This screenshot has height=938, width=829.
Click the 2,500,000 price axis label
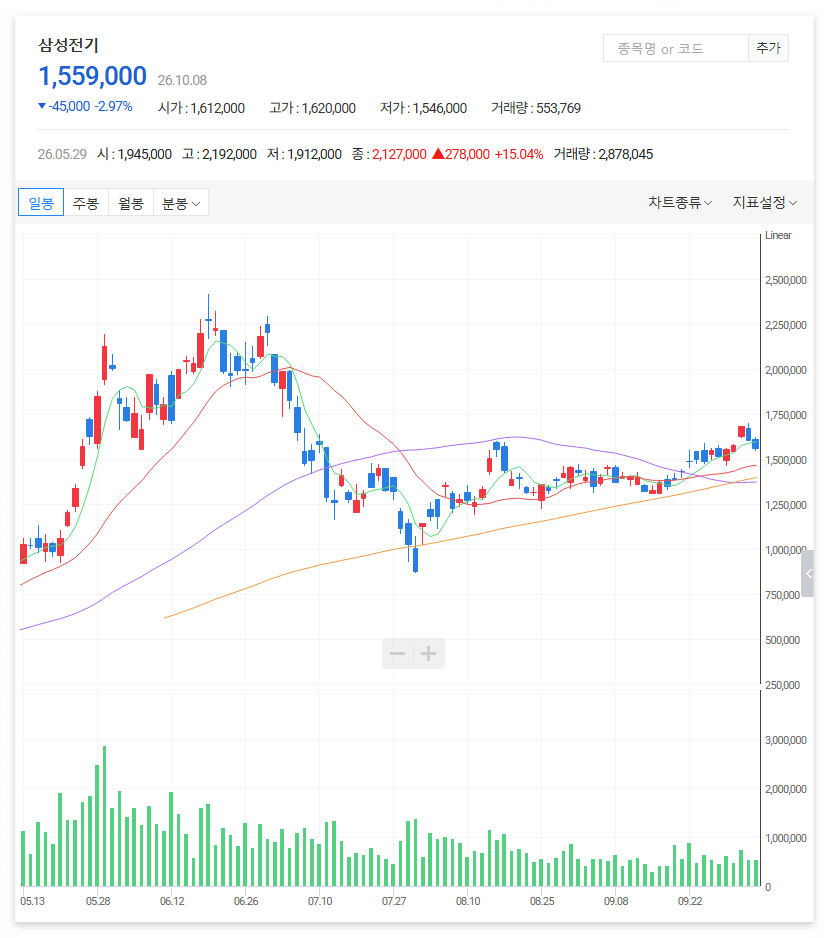786,281
